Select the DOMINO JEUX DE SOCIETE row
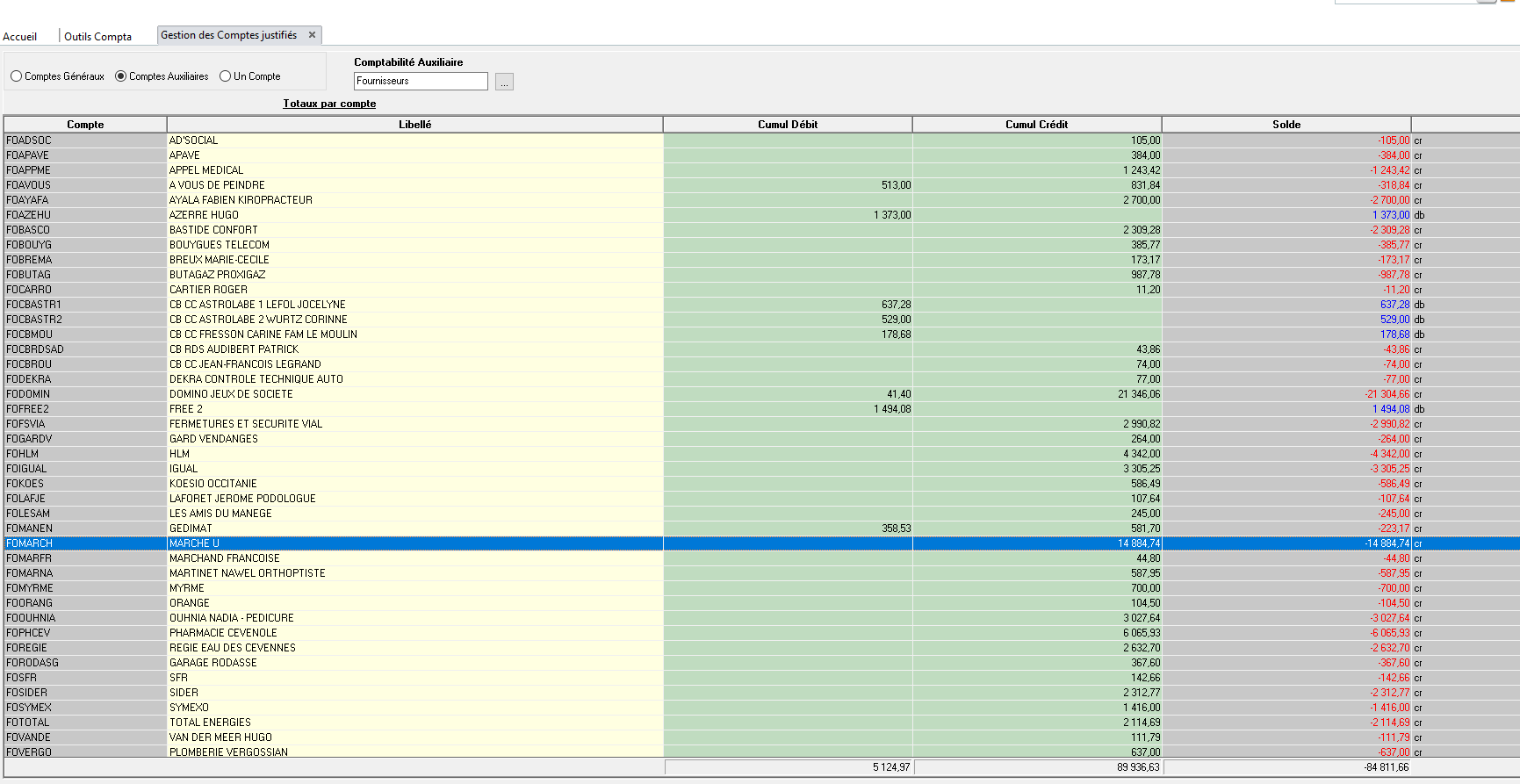The height and width of the screenshot is (784, 1520). (x=761, y=394)
